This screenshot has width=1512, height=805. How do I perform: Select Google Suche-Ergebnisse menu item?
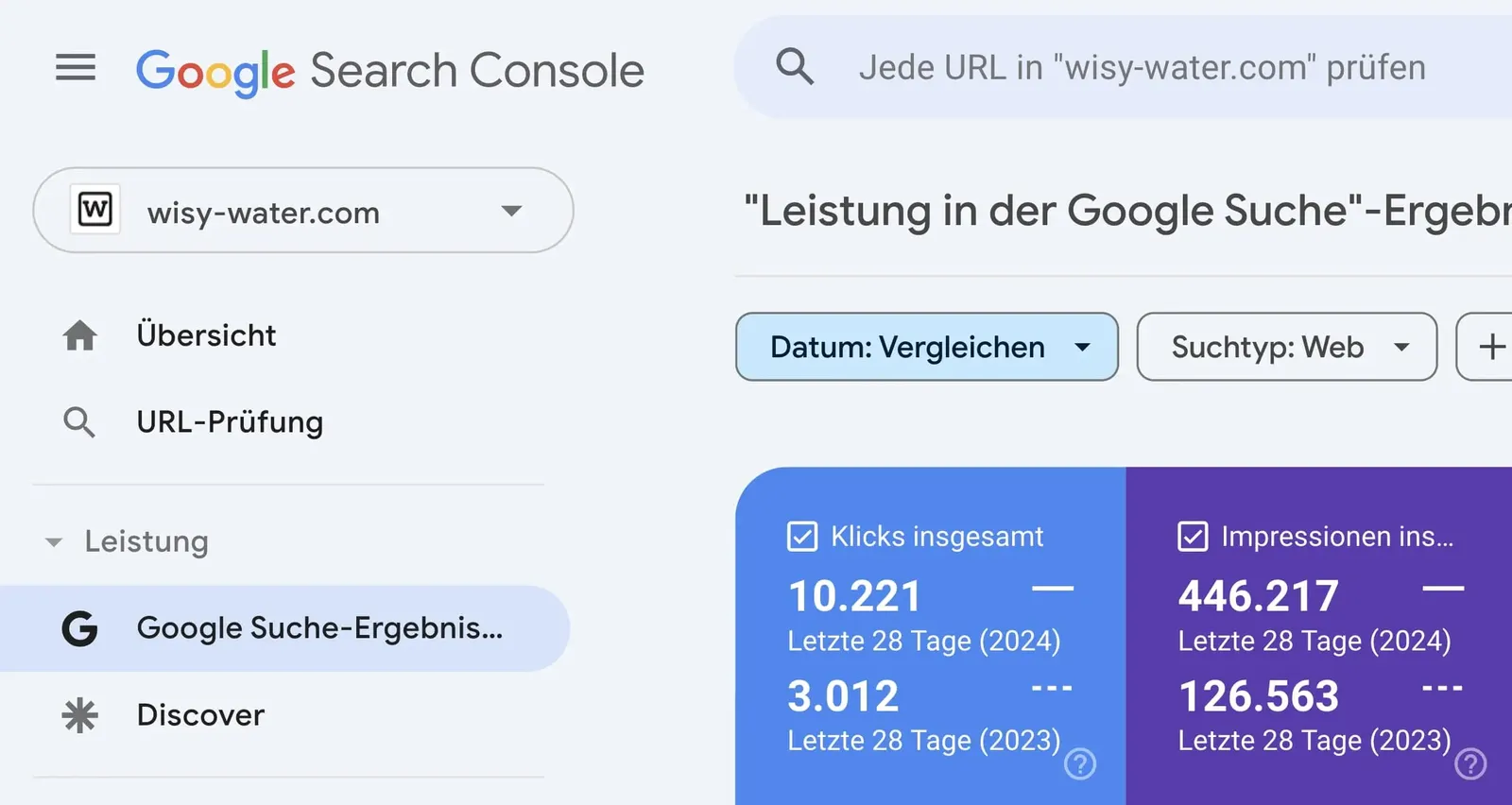[283, 628]
